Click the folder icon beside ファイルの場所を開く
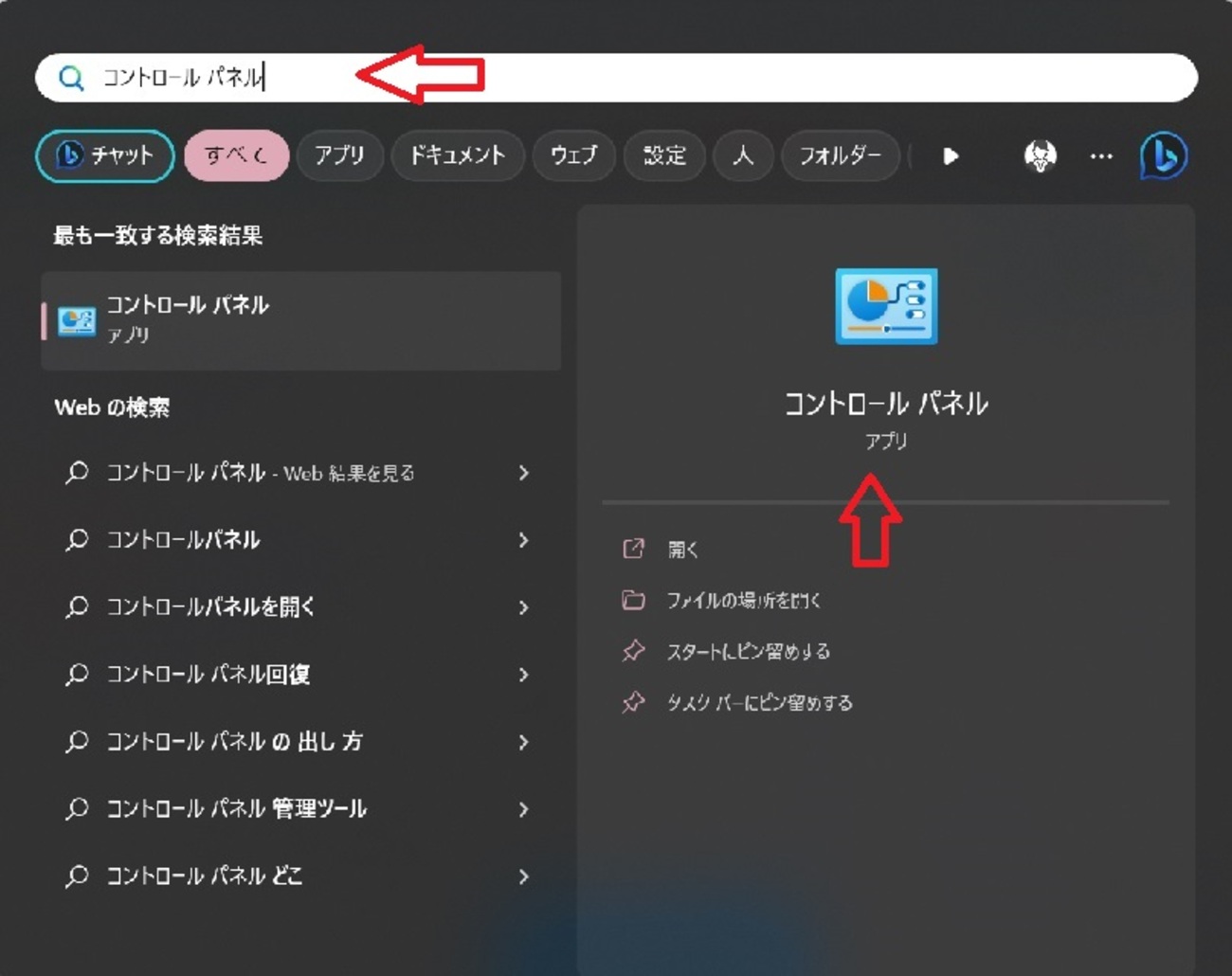The width and height of the screenshot is (1232, 976). [633, 600]
